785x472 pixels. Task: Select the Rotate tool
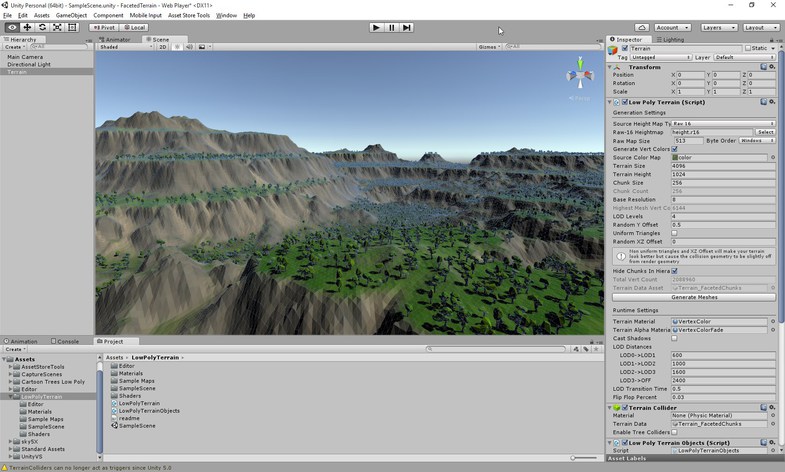[x=42, y=28]
